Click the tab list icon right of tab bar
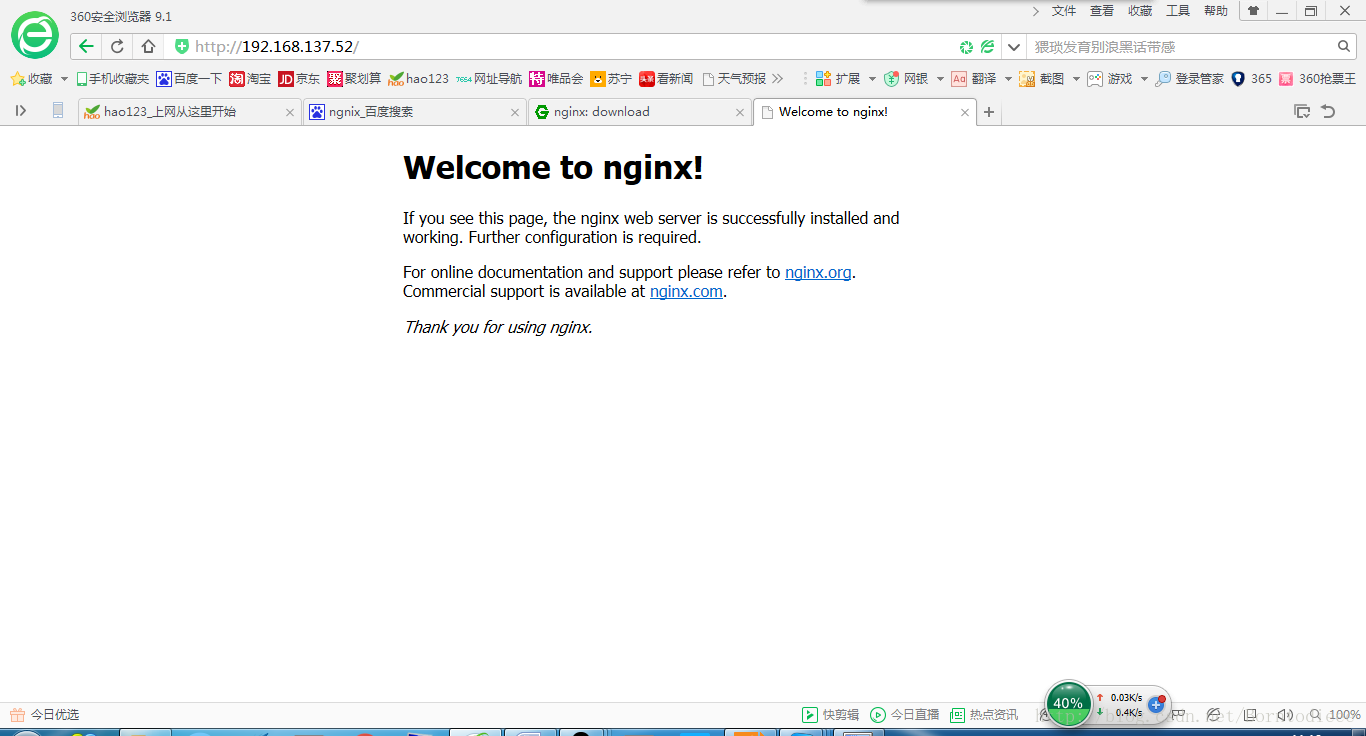This screenshot has width=1366, height=736. coord(1302,112)
